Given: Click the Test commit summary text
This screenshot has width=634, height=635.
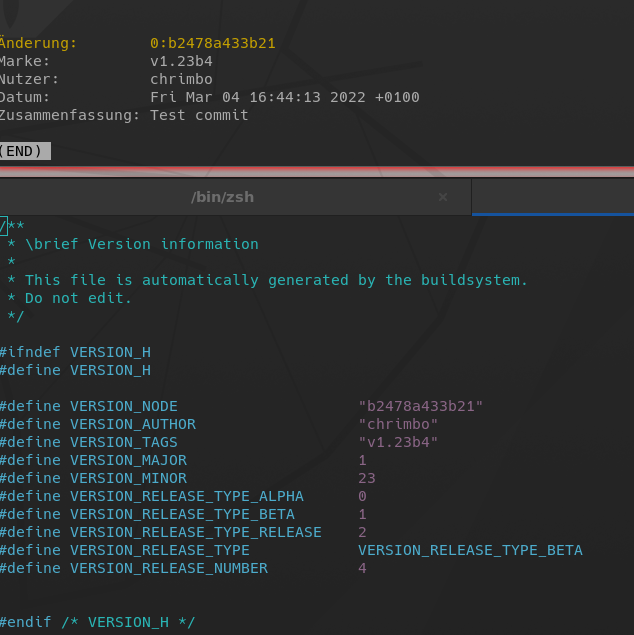Looking at the screenshot, I should point(199,115).
